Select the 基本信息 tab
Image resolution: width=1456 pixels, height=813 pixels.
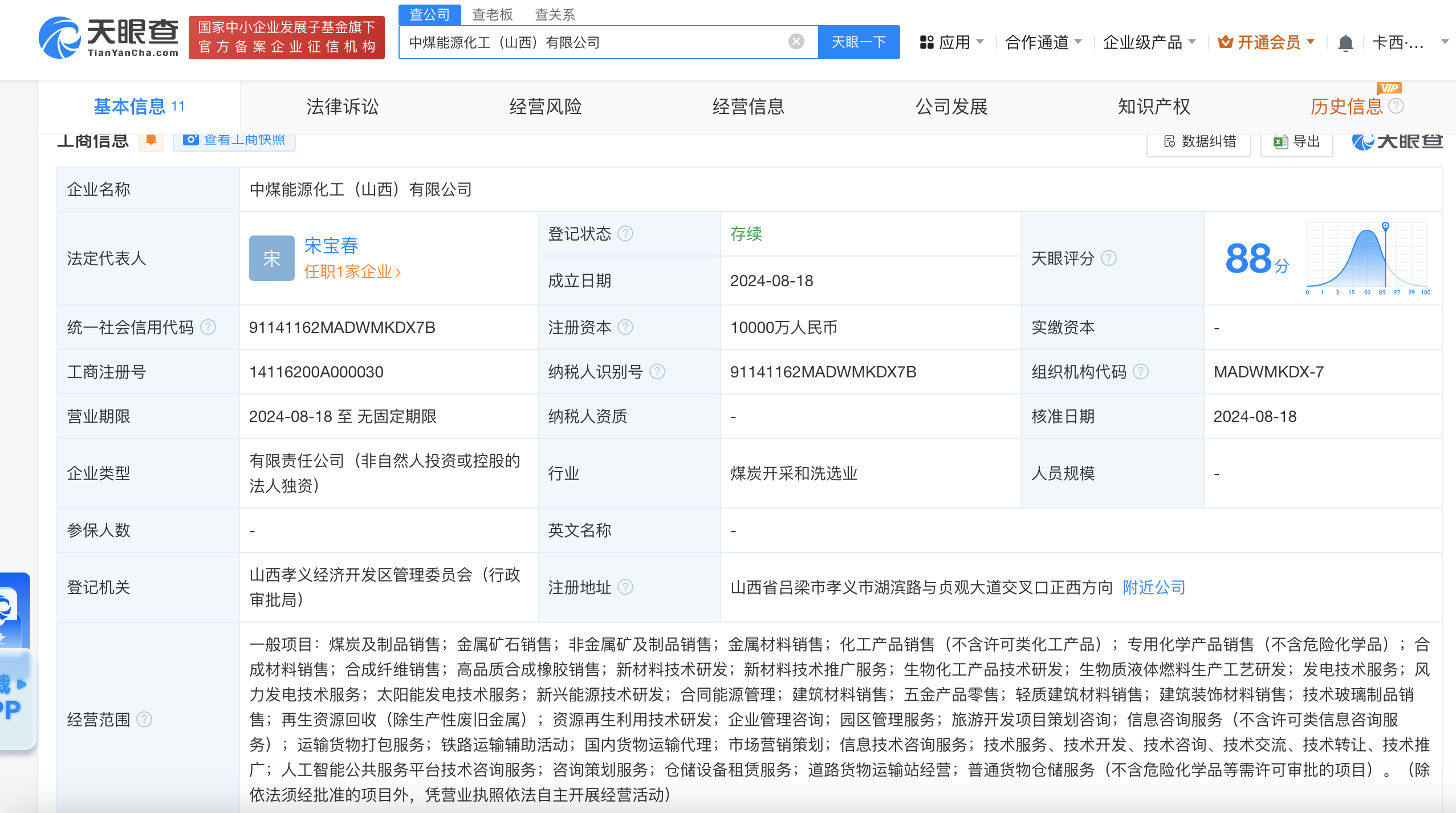(139, 107)
